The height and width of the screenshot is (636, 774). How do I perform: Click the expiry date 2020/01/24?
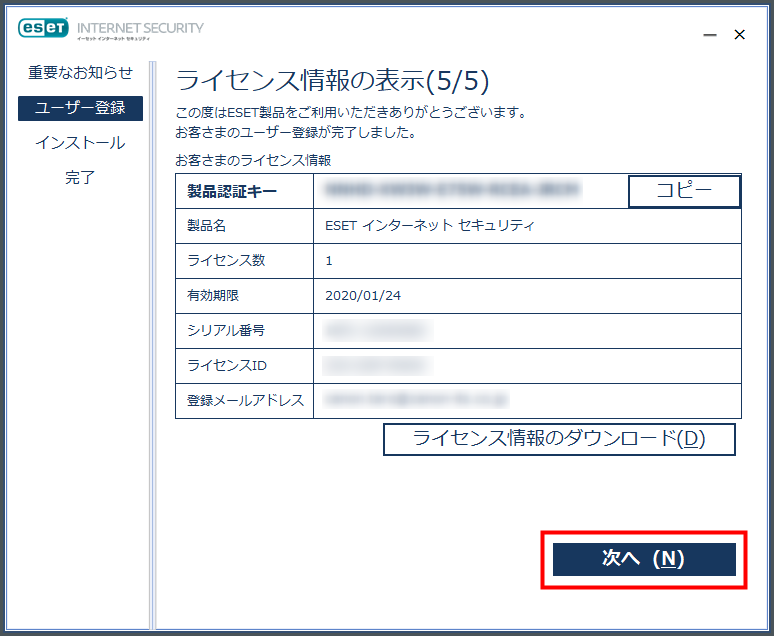(363, 296)
